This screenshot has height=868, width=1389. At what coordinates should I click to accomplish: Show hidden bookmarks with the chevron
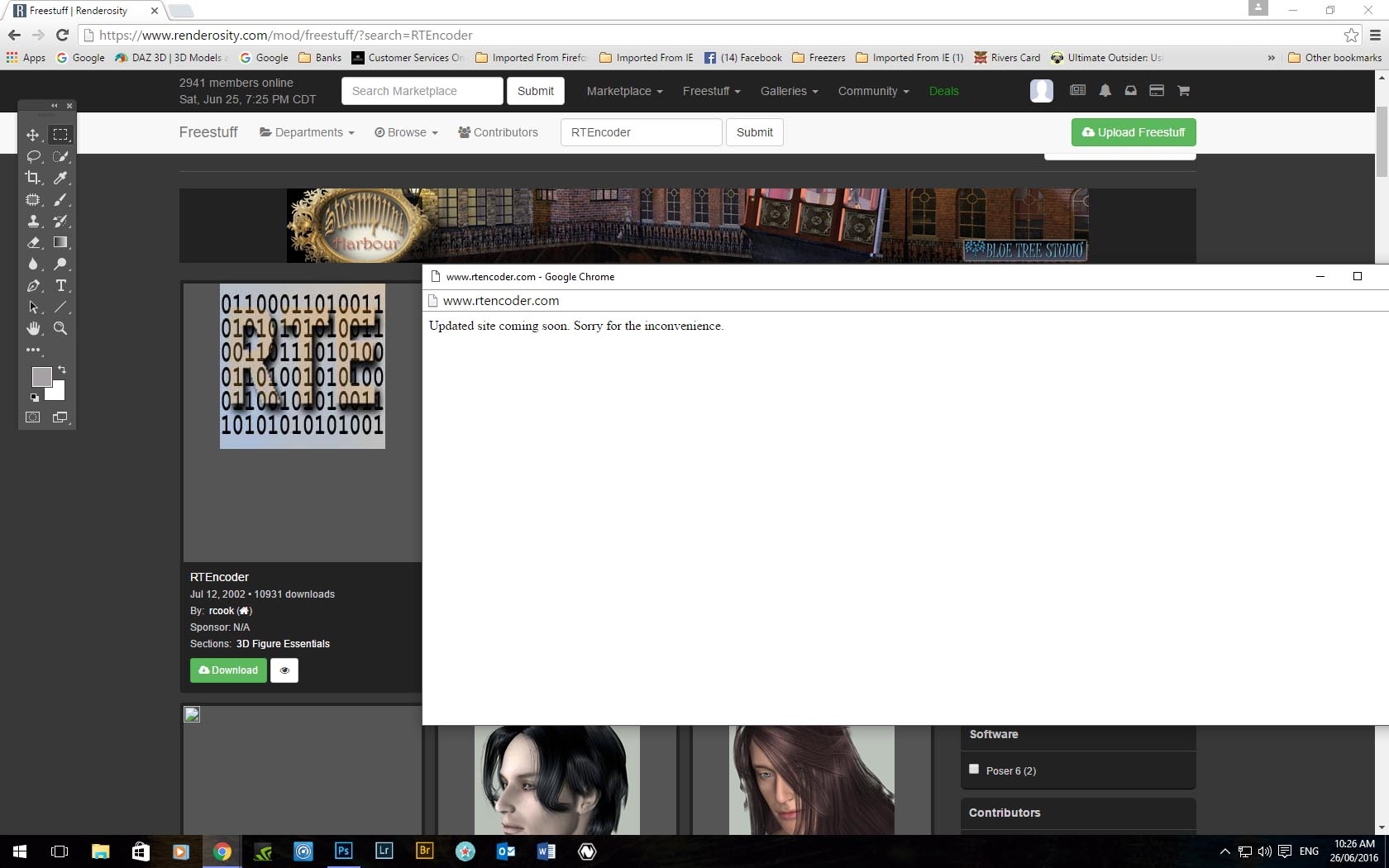tap(1271, 58)
